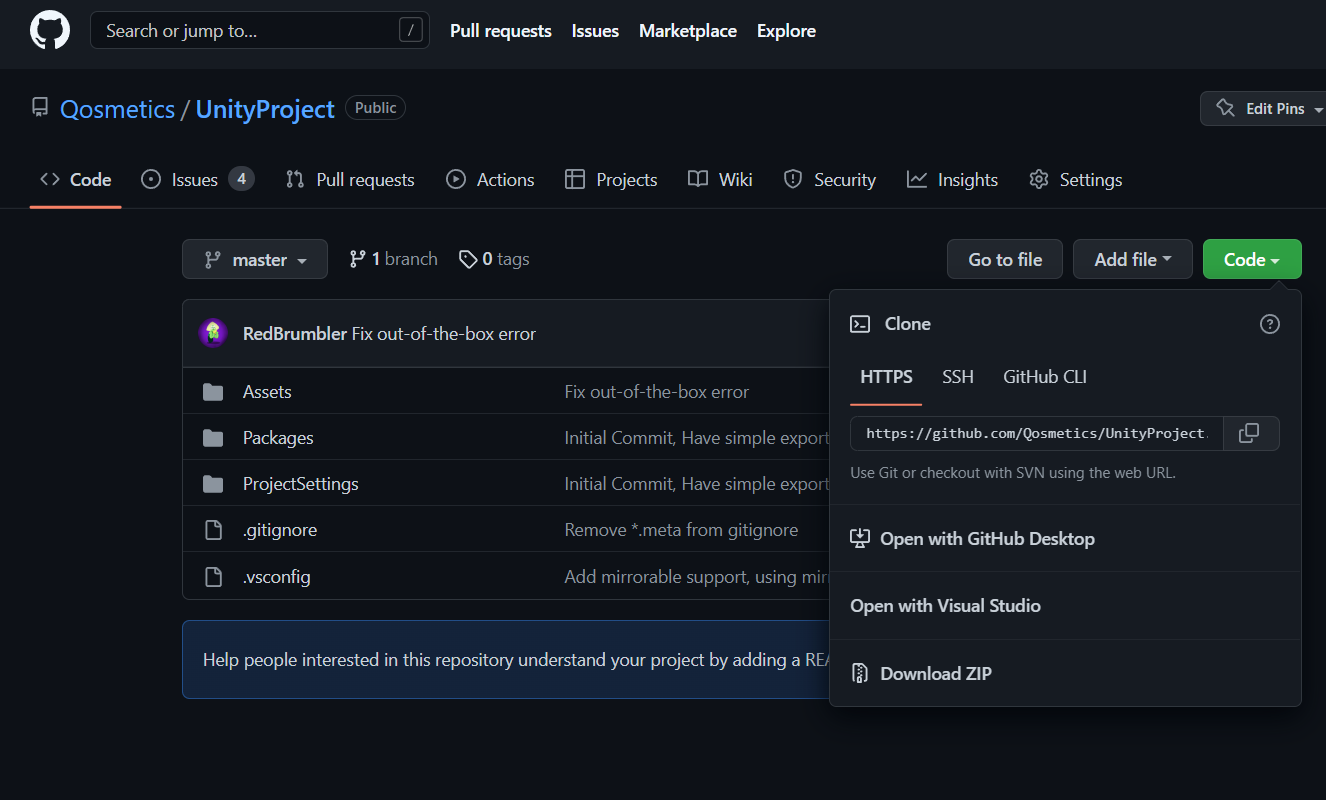Open latest commit message Fix out-of-the-box error

pyautogui.click(x=444, y=333)
